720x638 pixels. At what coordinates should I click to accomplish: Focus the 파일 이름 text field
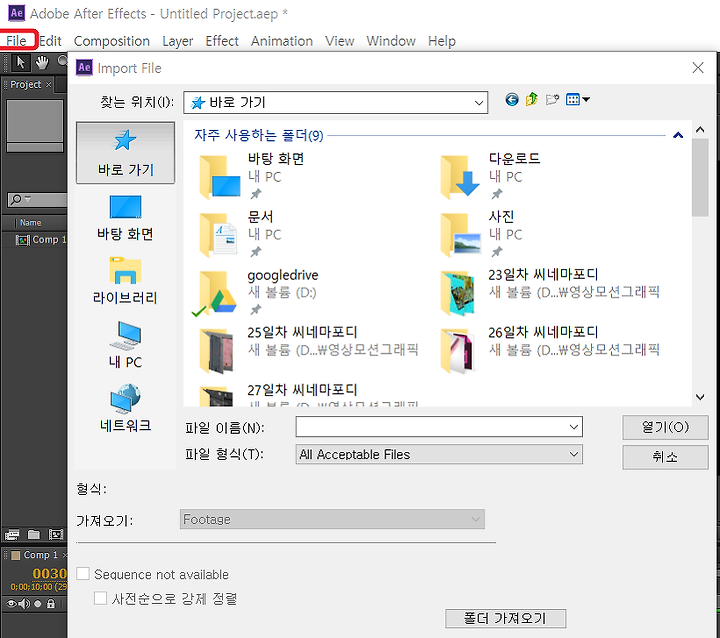(x=432, y=427)
